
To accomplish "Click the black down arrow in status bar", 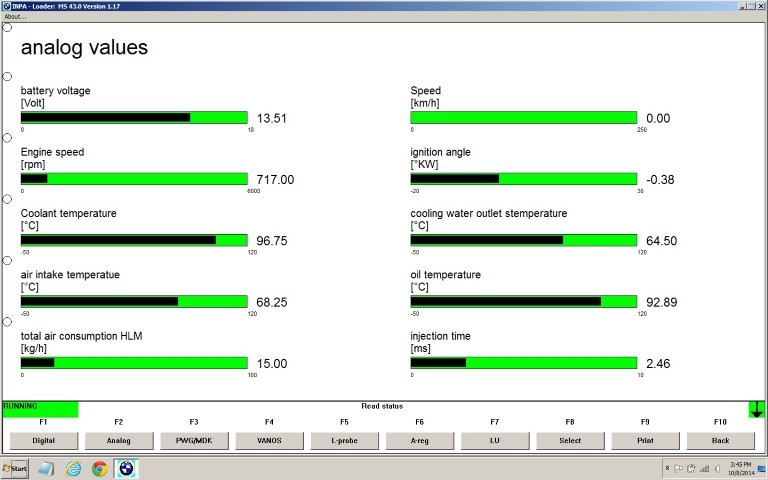I will point(756,409).
